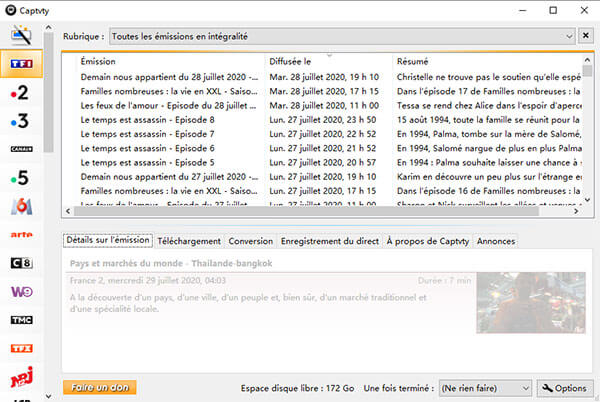600x402 pixels.
Task: Click the 'Faire un don' button
Action: tap(99, 387)
